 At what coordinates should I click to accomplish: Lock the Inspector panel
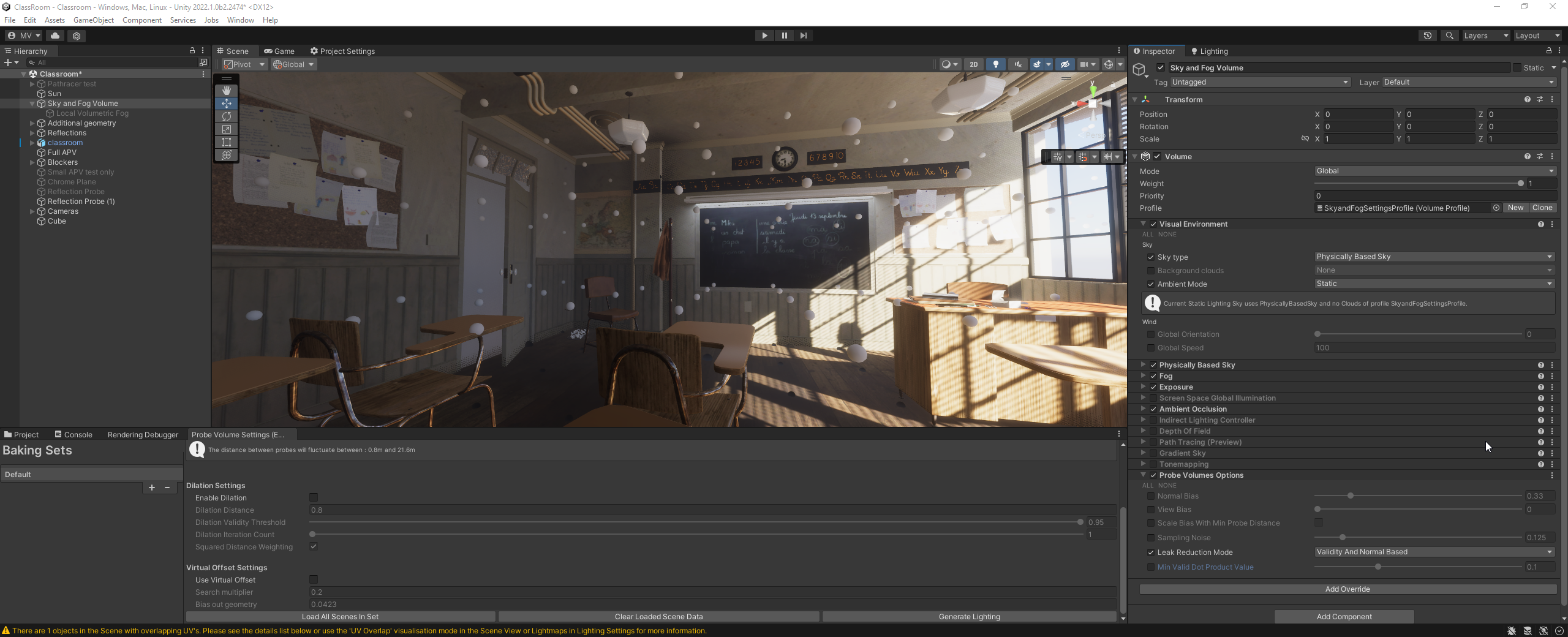point(1549,51)
